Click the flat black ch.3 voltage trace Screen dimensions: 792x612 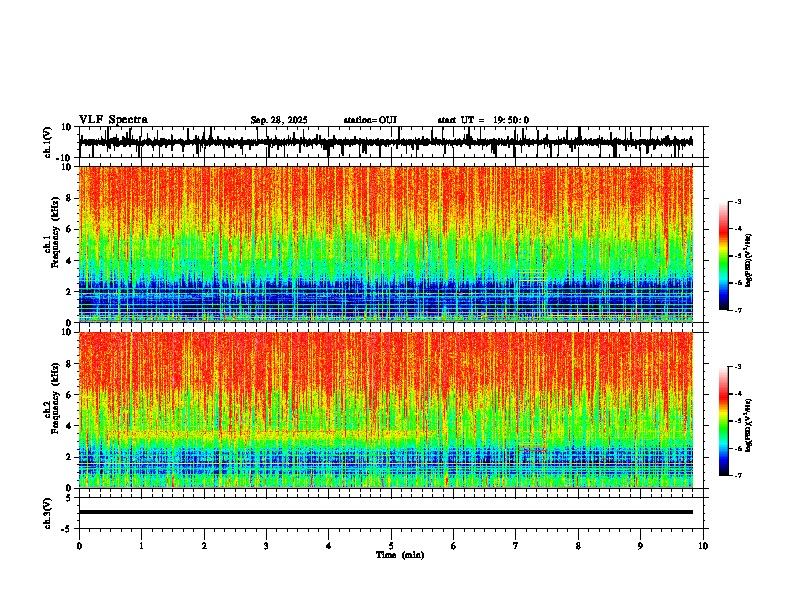[x=386, y=512]
